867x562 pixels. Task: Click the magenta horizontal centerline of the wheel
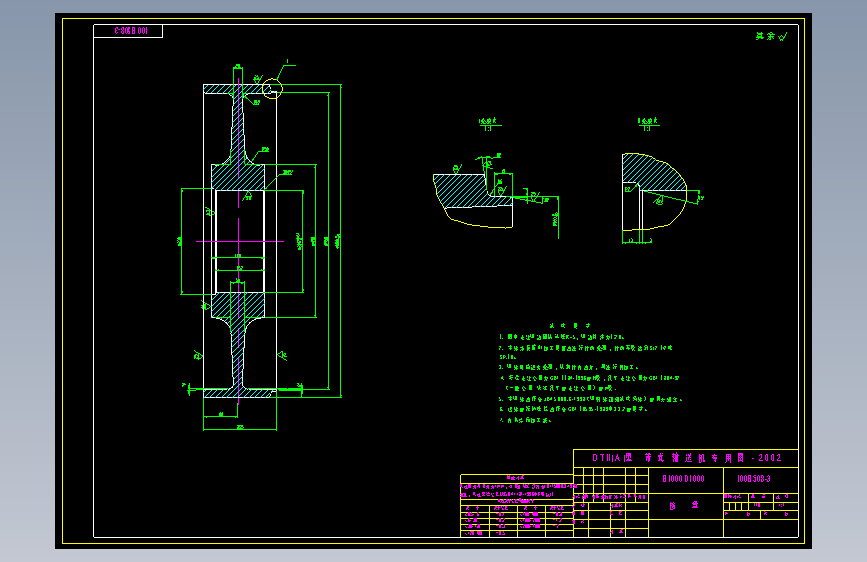pos(239,241)
